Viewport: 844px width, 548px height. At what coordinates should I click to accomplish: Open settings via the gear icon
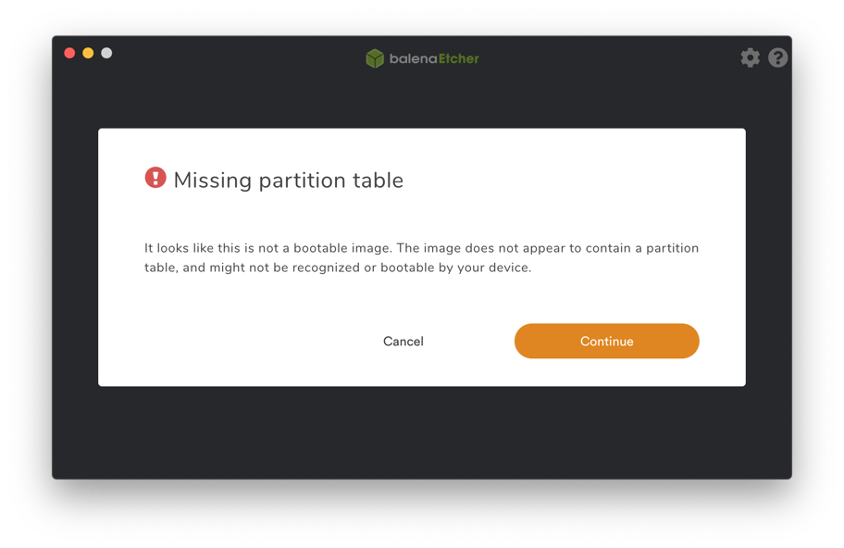[x=750, y=58]
